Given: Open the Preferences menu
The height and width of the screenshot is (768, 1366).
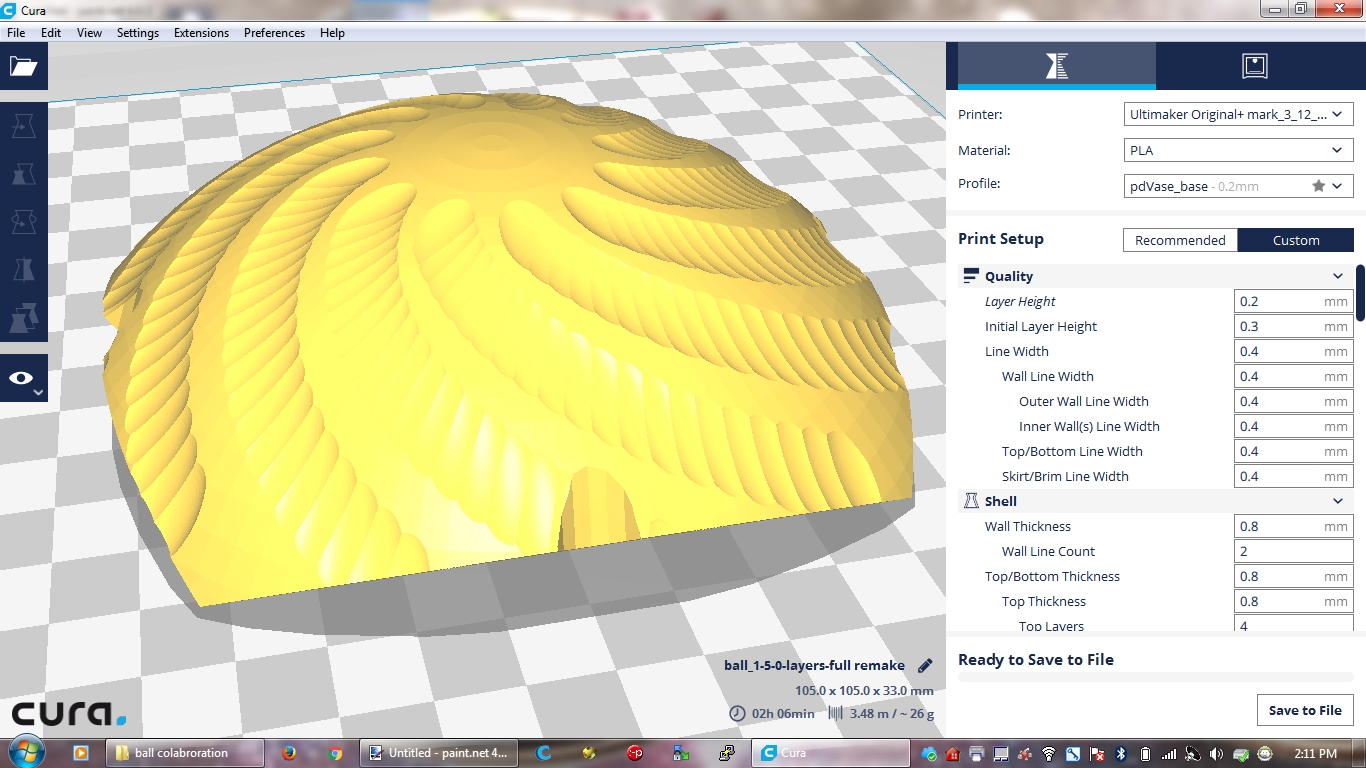Looking at the screenshot, I should coord(274,33).
